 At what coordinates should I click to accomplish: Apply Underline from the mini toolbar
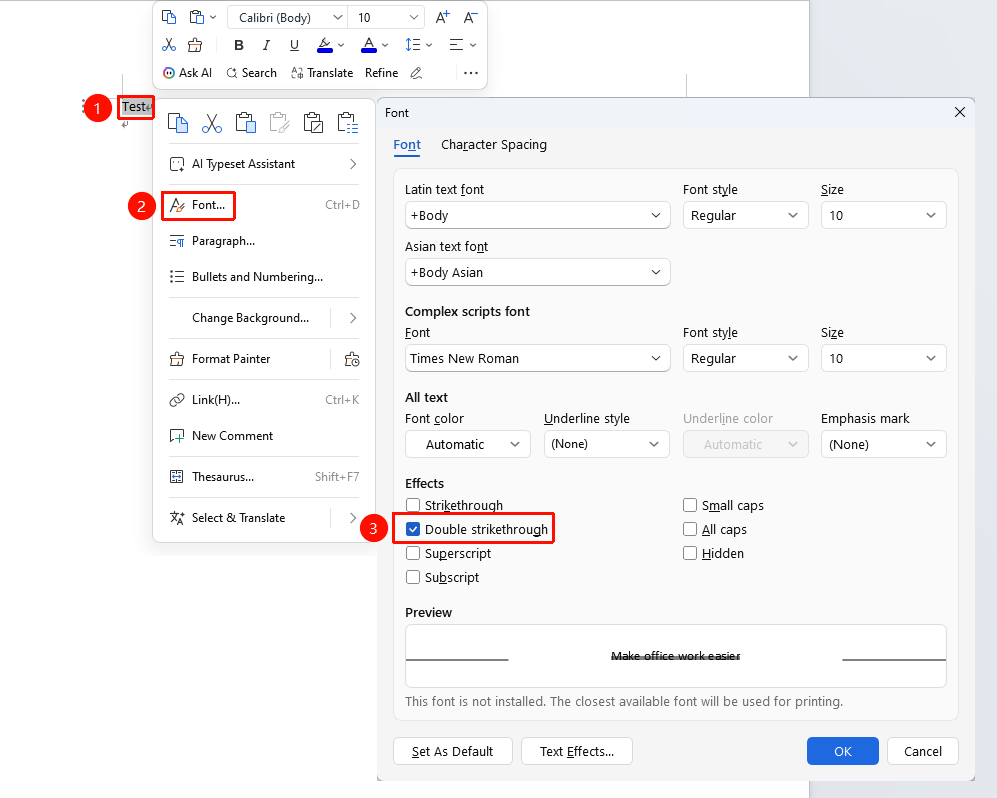click(x=294, y=45)
